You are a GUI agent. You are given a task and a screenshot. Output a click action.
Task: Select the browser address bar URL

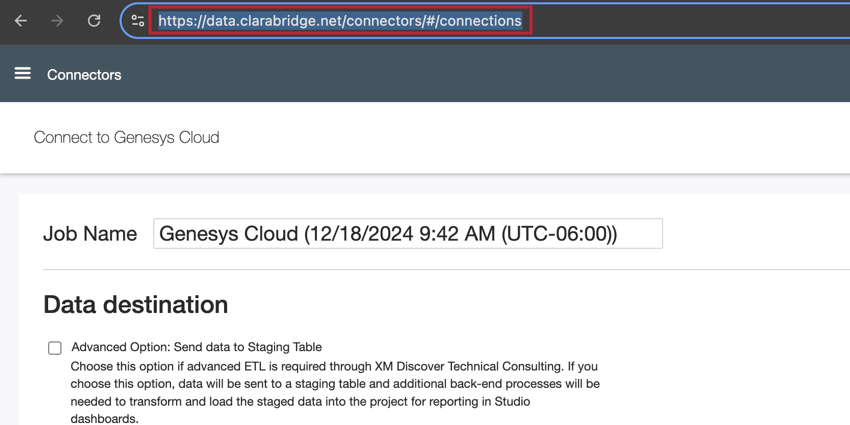pyautogui.click(x=340, y=20)
